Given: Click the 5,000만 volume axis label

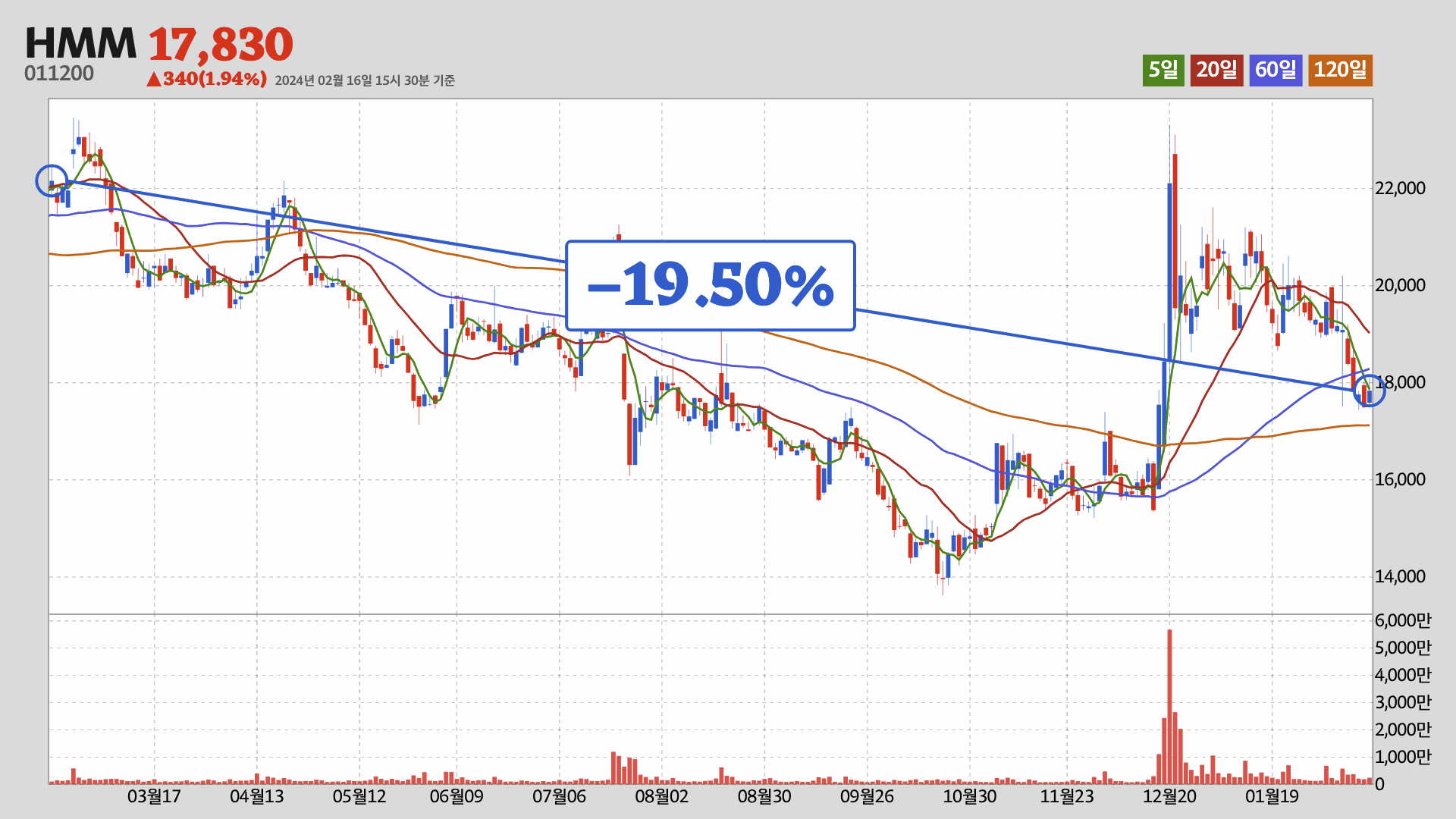Looking at the screenshot, I should pyautogui.click(x=1403, y=648).
